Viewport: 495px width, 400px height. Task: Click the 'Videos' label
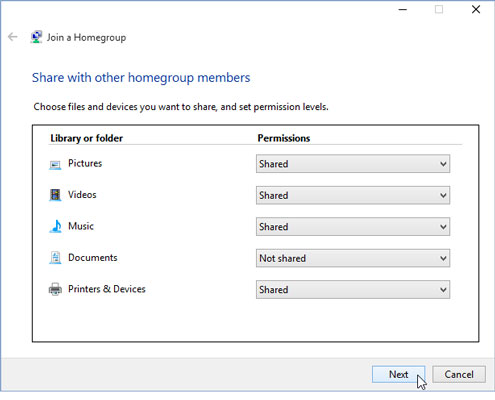pos(82,195)
